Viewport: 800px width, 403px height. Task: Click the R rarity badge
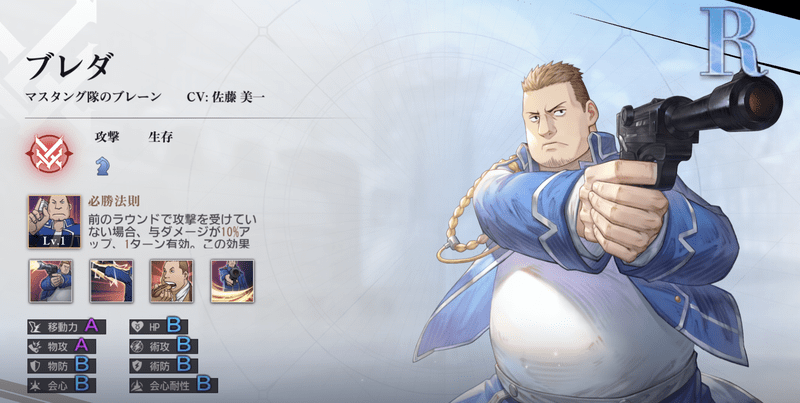[x=733, y=42]
